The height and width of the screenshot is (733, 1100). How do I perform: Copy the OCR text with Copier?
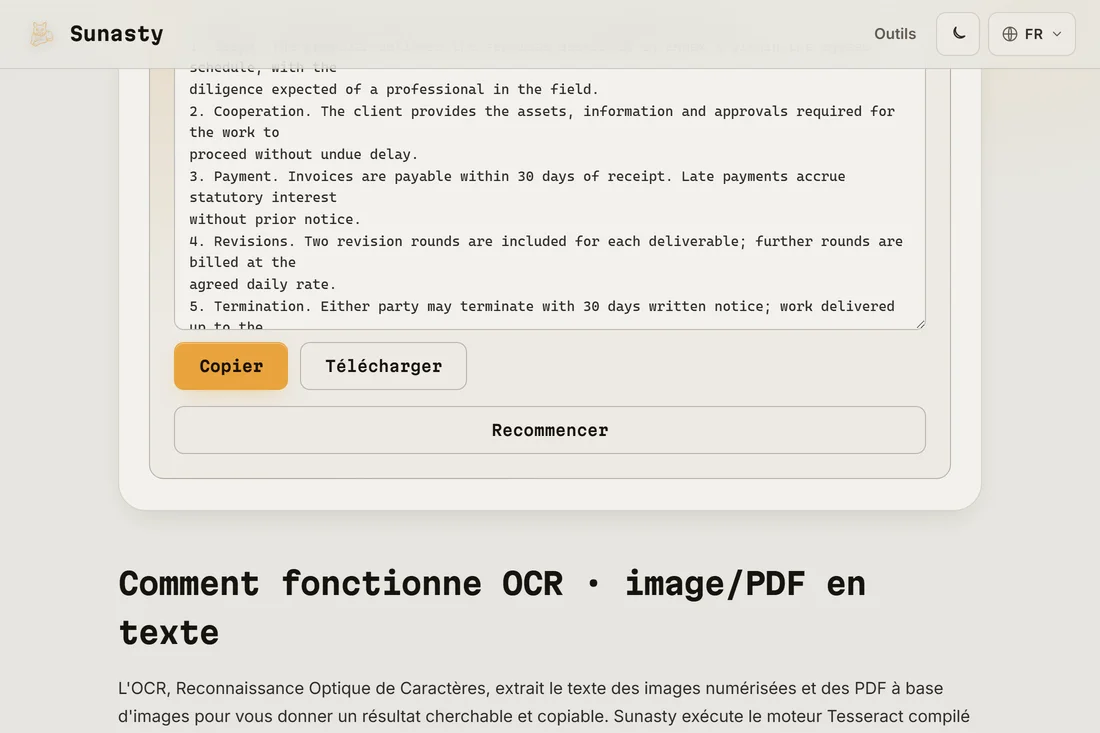click(231, 366)
